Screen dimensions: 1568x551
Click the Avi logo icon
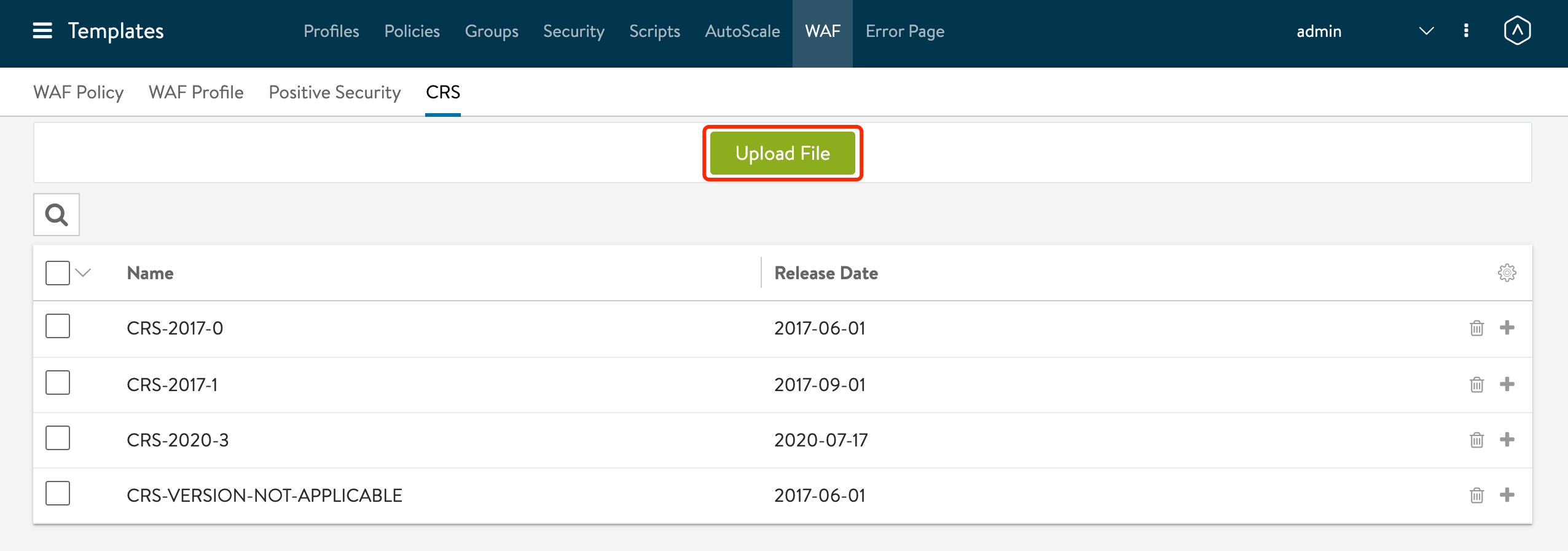pyautogui.click(x=1517, y=31)
